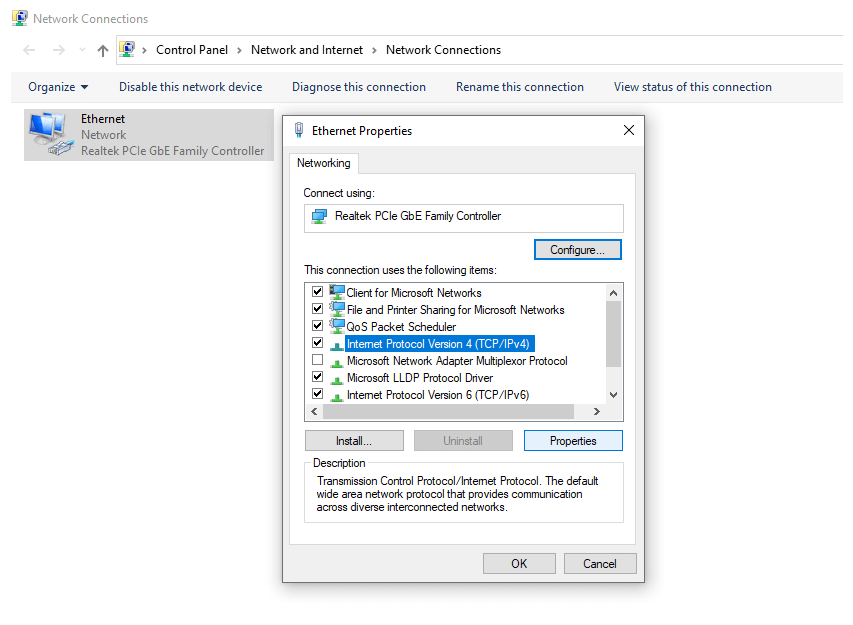Click the TCP/IPv4 protocol icon
This screenshot has height=625, width=853.
(x=337, y=345)
